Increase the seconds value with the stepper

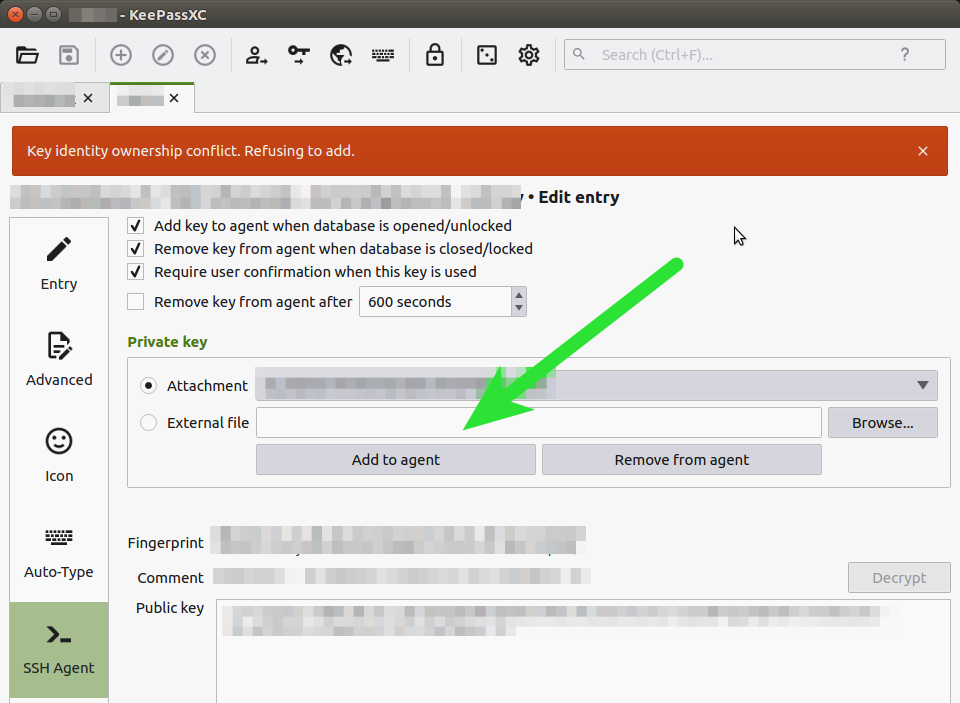pyautogui.click(x=519, y=296)
